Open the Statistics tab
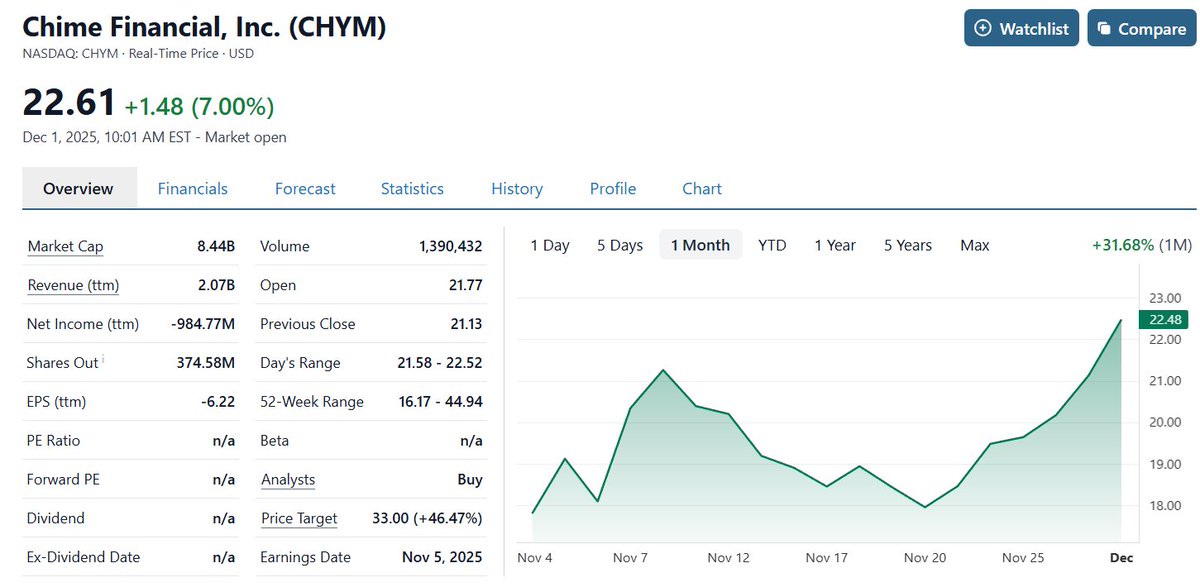 [x=412, y=188]
